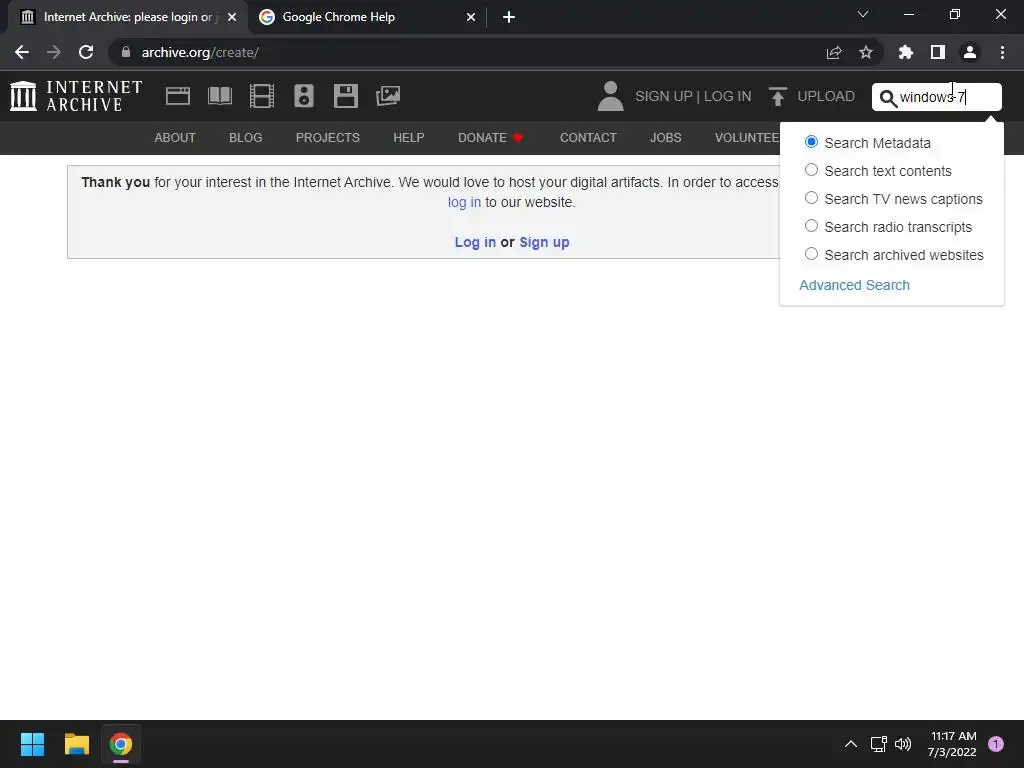Open a new tab with plus button
The height and width of the screenshot is (768, 1024).
(x=509, y=17)
